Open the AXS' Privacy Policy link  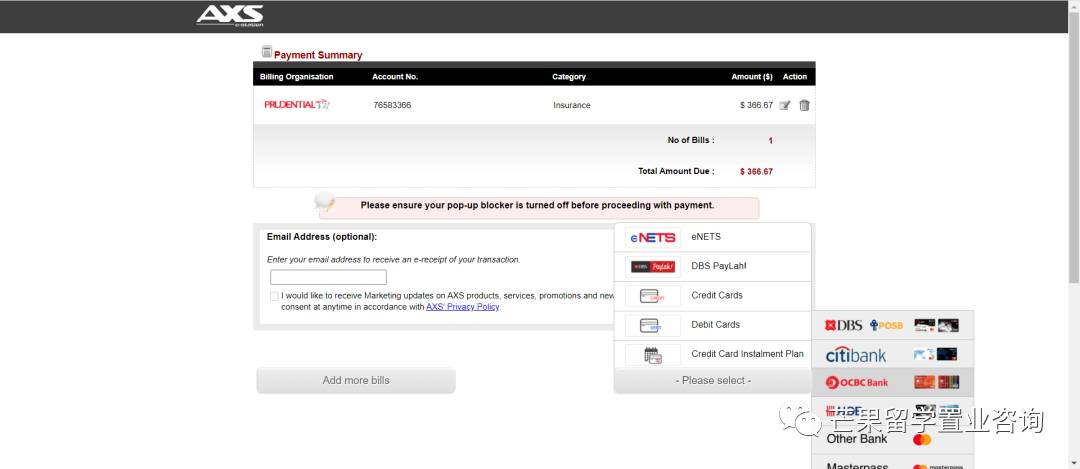[462, 307]
